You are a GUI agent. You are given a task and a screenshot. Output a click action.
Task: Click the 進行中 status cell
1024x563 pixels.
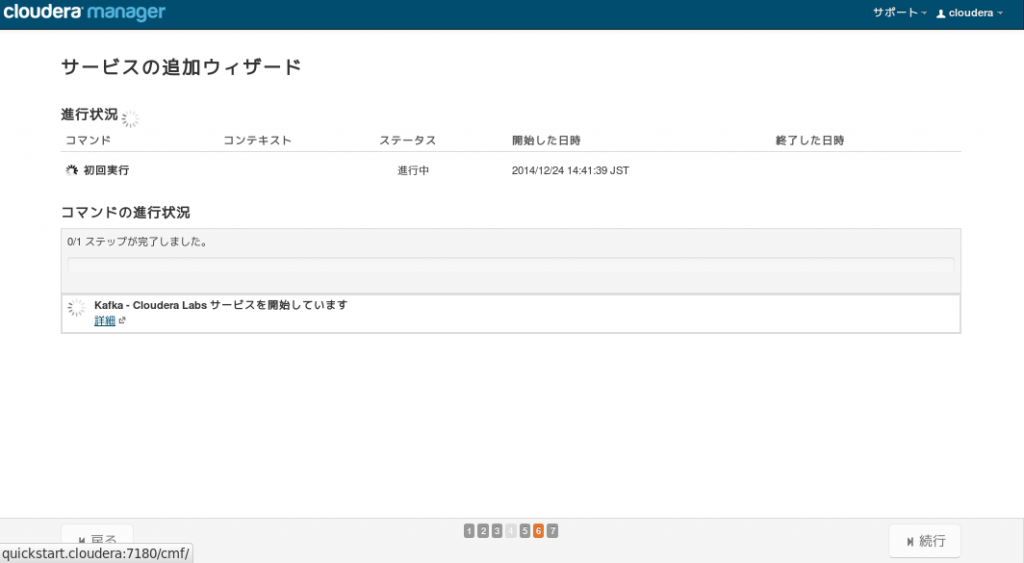(413, 170)
